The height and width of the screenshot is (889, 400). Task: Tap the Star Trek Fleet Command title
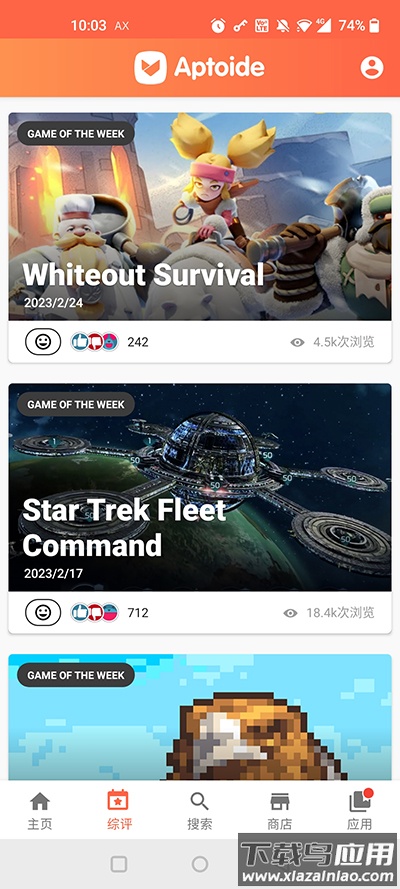(125, 528)
